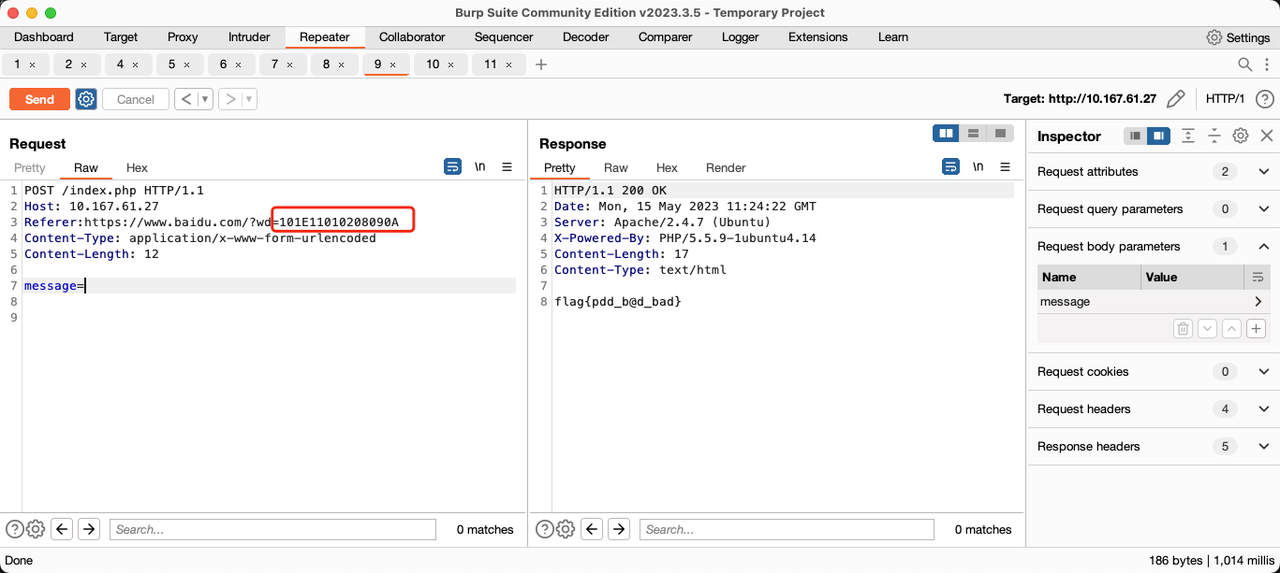Click the pencil icon to edit target
The image size is (1280, 573).
point(1176,99)
